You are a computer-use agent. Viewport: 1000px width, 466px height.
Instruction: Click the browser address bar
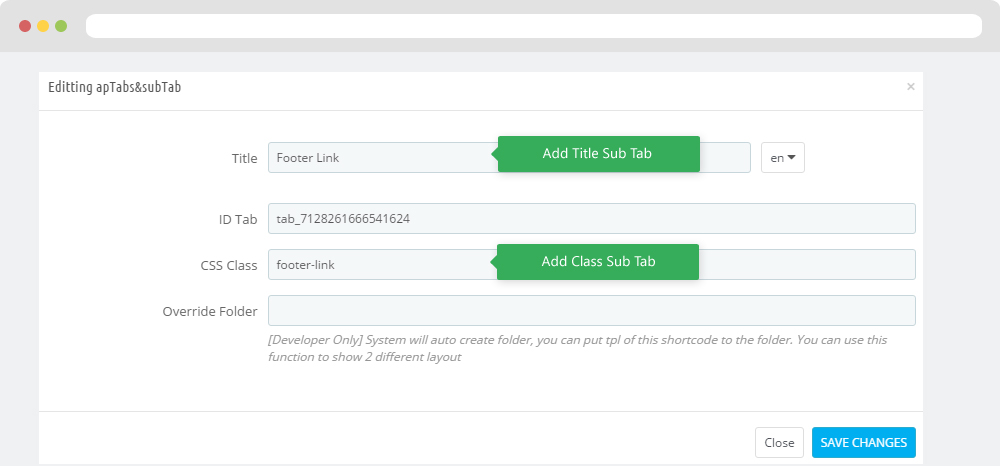pos(534,26)
